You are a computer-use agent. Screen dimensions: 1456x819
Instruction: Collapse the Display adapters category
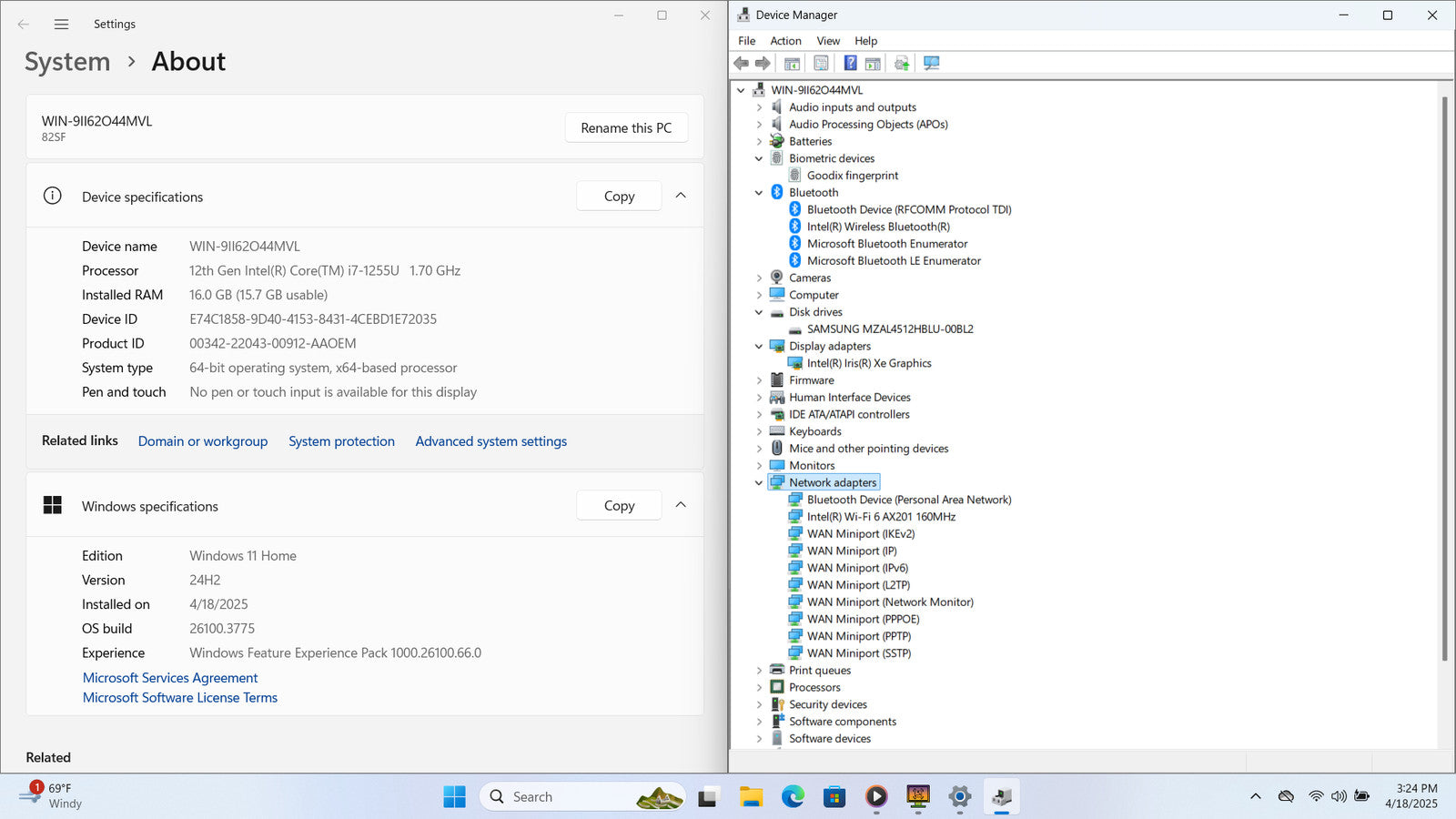pyautogui.click(x=759, y=346)
